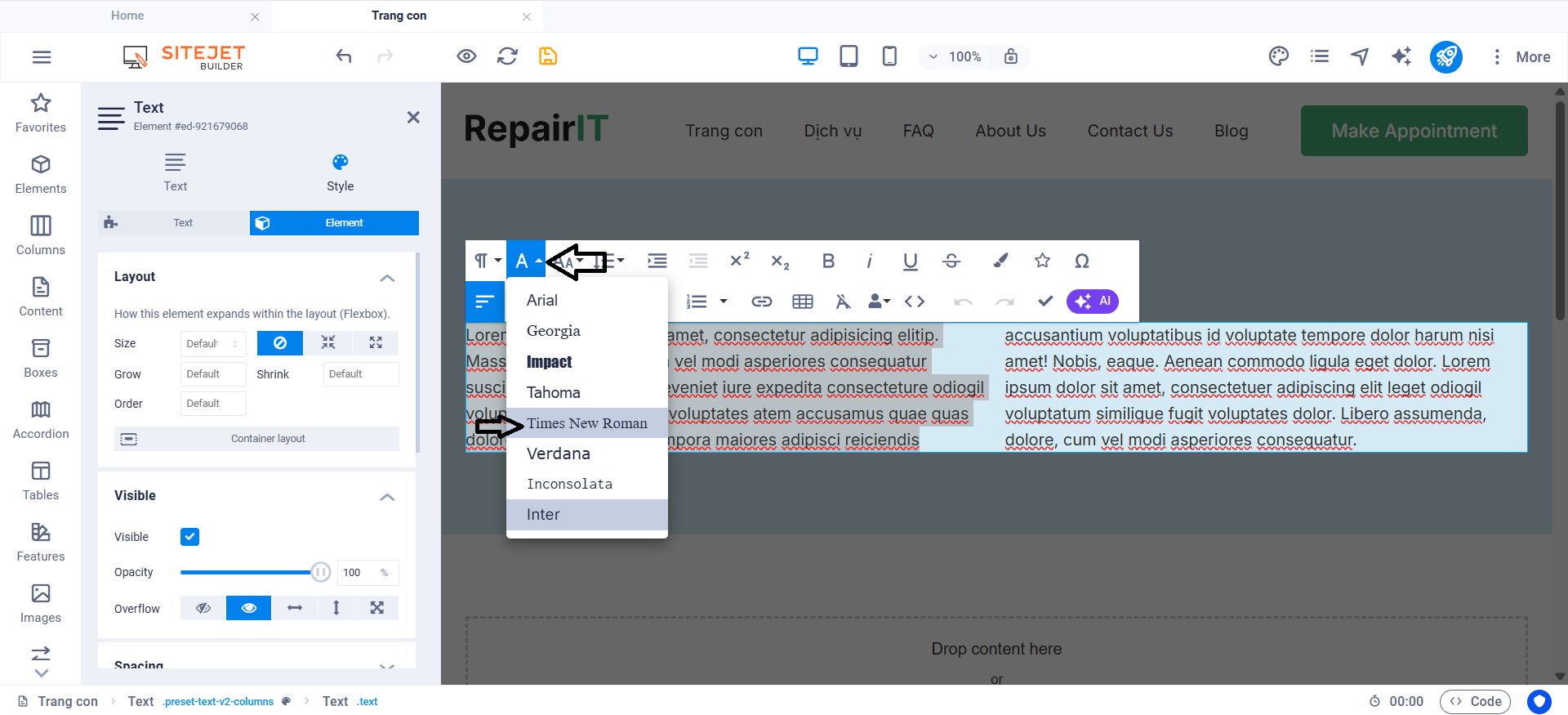Open the paragraph format dropdown

tap(487, 261)
